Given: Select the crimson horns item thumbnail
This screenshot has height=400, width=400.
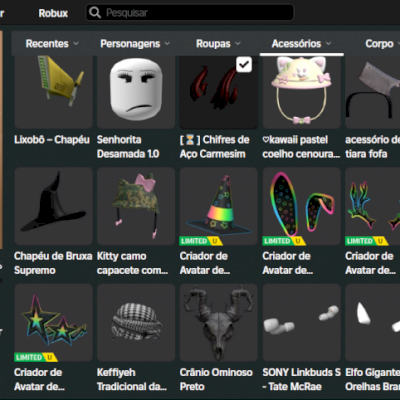Looking at the screenshot, I should tap(219, 92).
